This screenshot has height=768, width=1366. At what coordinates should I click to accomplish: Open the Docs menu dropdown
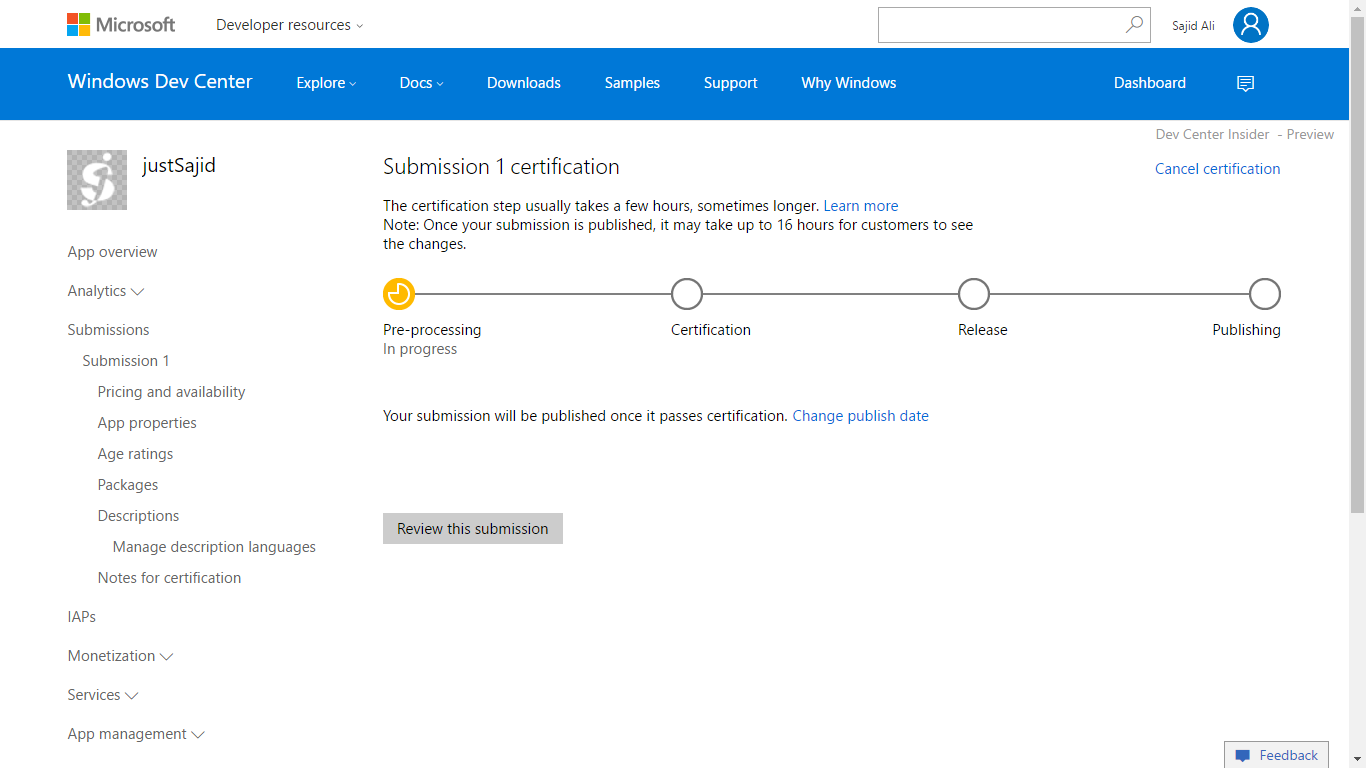pos(421,83)
